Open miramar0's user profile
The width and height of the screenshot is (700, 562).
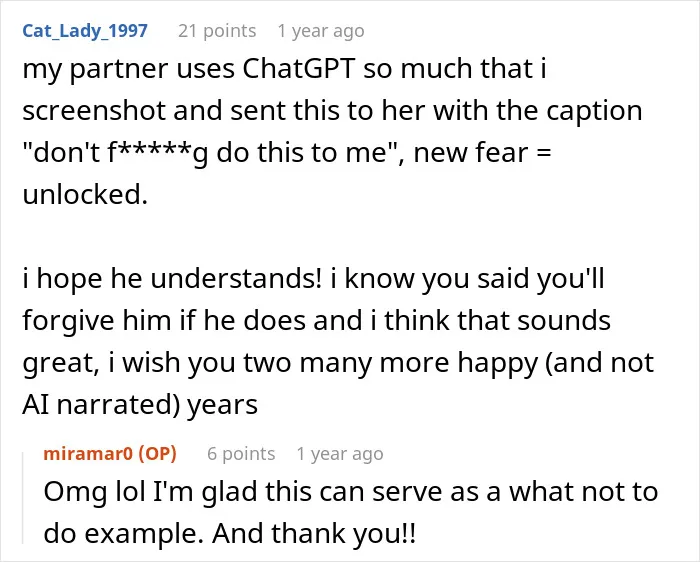point(88,454)
